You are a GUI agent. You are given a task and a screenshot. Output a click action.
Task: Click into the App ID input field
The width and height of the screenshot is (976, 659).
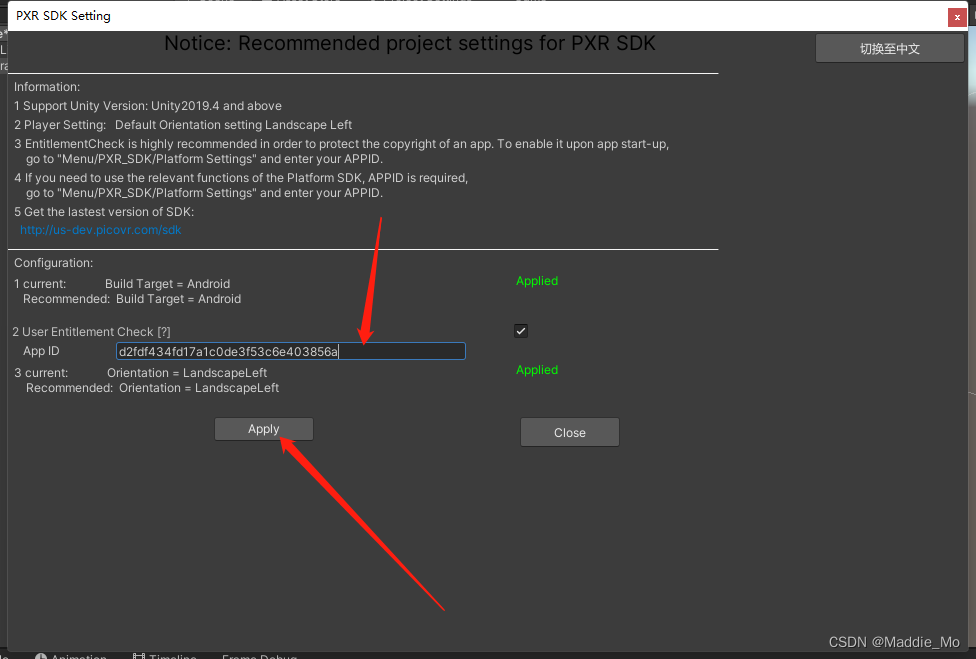[291, 352]
